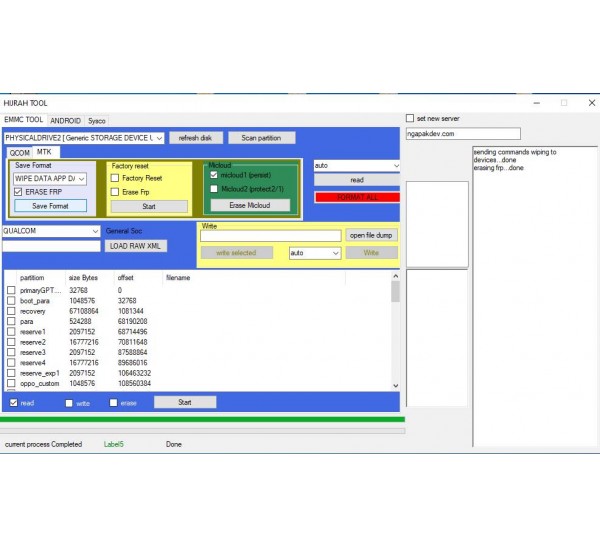This screenshot has height=548, width=600.
Task: Click Start in Factory reset group
Action: pos(149,206)
